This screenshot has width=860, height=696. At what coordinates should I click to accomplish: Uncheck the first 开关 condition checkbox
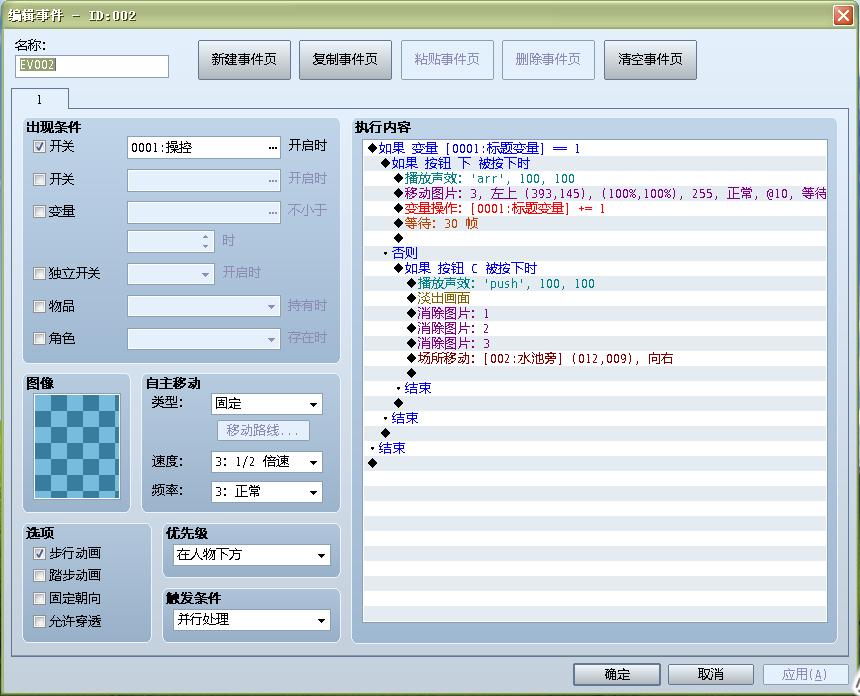39,146
